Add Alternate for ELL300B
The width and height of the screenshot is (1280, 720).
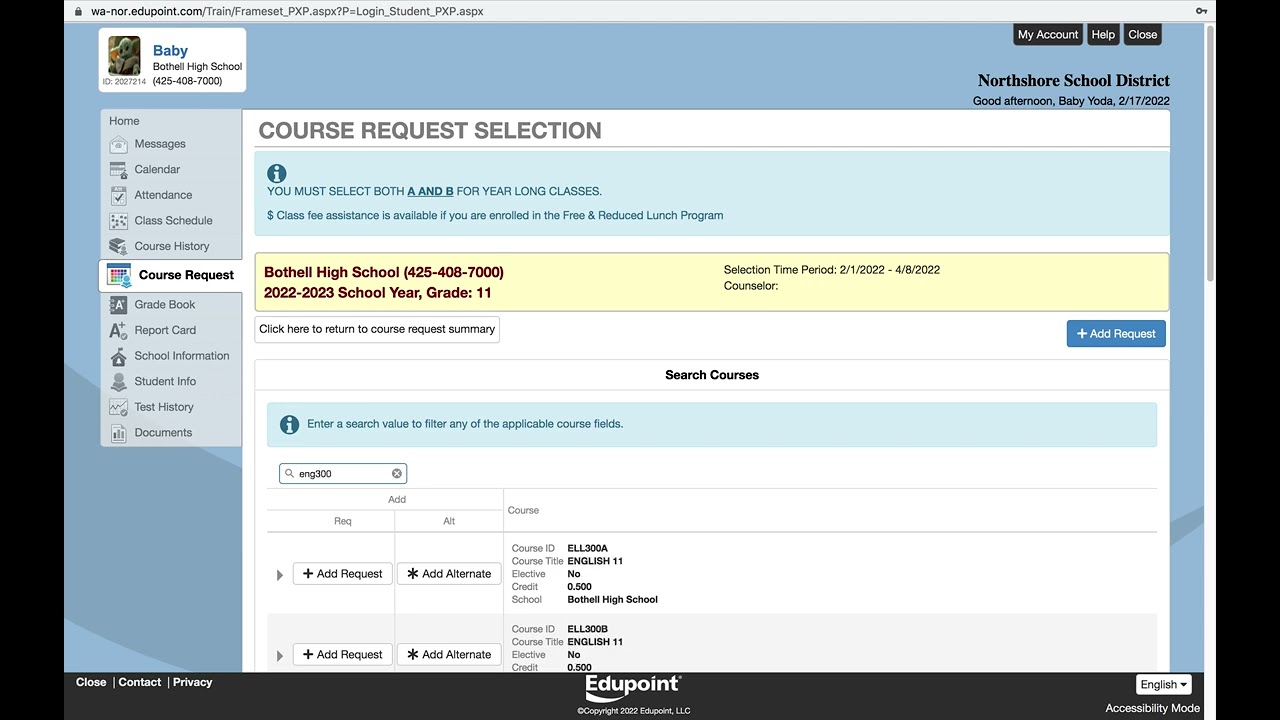(x=449, y=655)
